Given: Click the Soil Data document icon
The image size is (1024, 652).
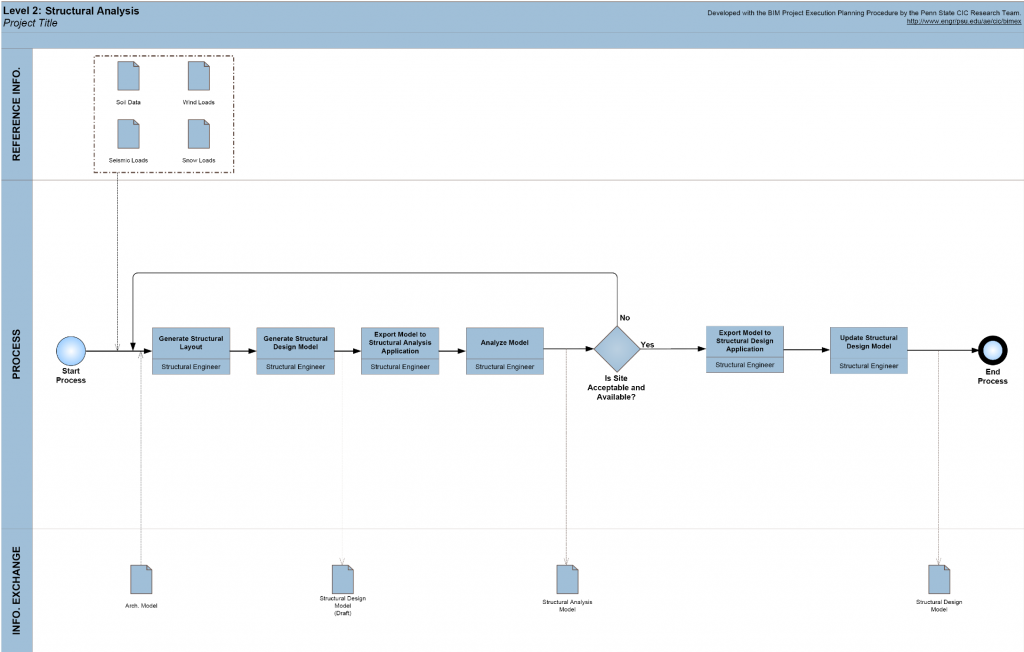Looking at the screenshot, I should (128, 76).
